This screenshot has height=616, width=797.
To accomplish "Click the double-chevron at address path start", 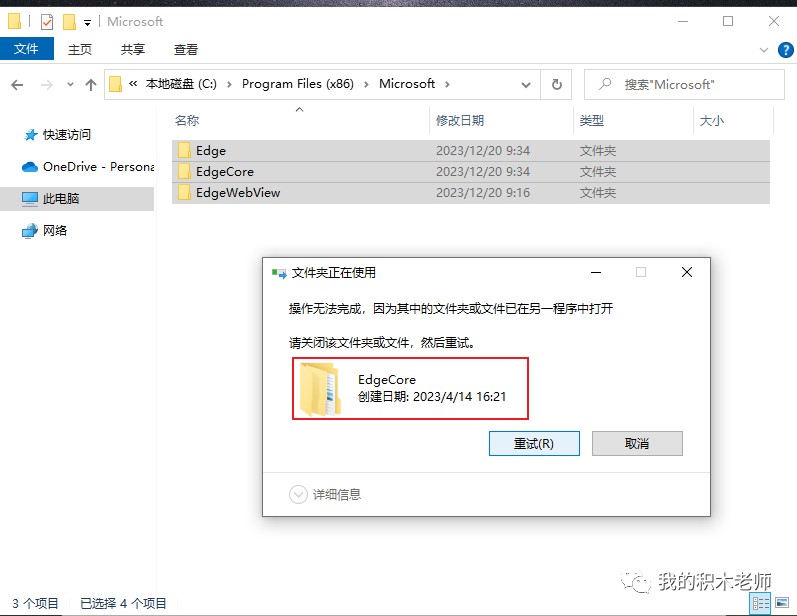I will [x=133, y=84].
